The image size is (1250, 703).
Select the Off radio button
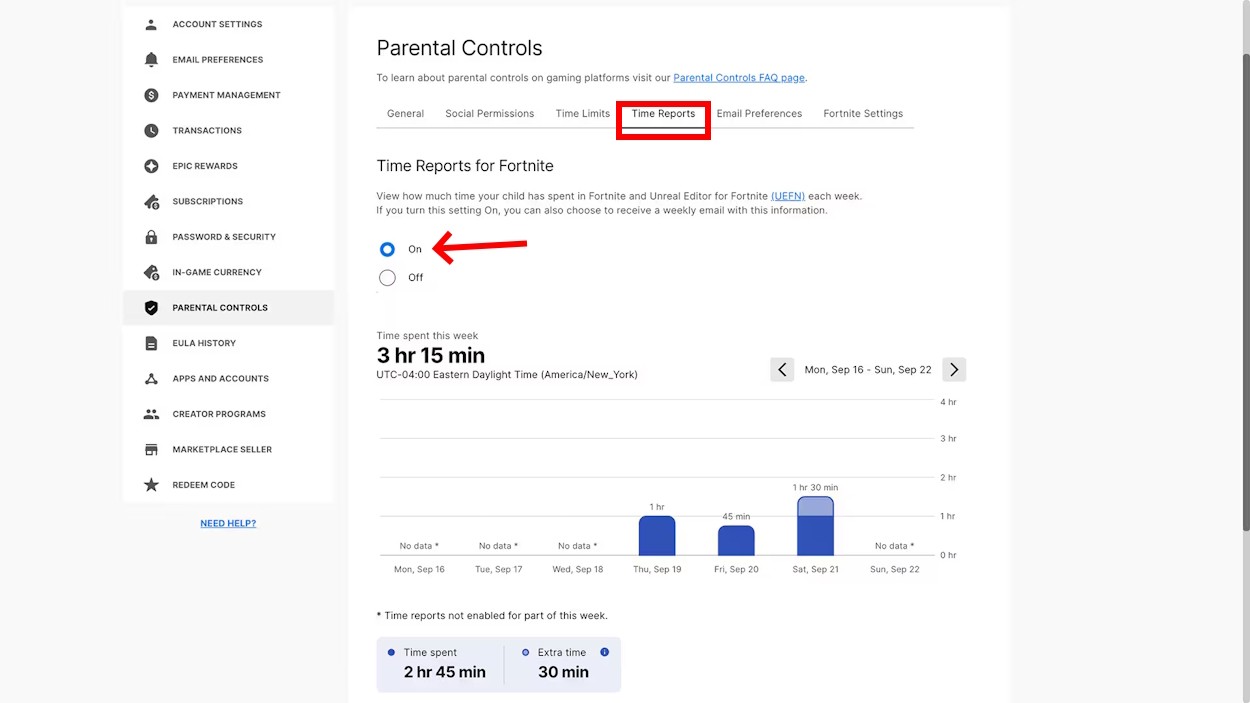pyautogui.click(x=387, y=278)
